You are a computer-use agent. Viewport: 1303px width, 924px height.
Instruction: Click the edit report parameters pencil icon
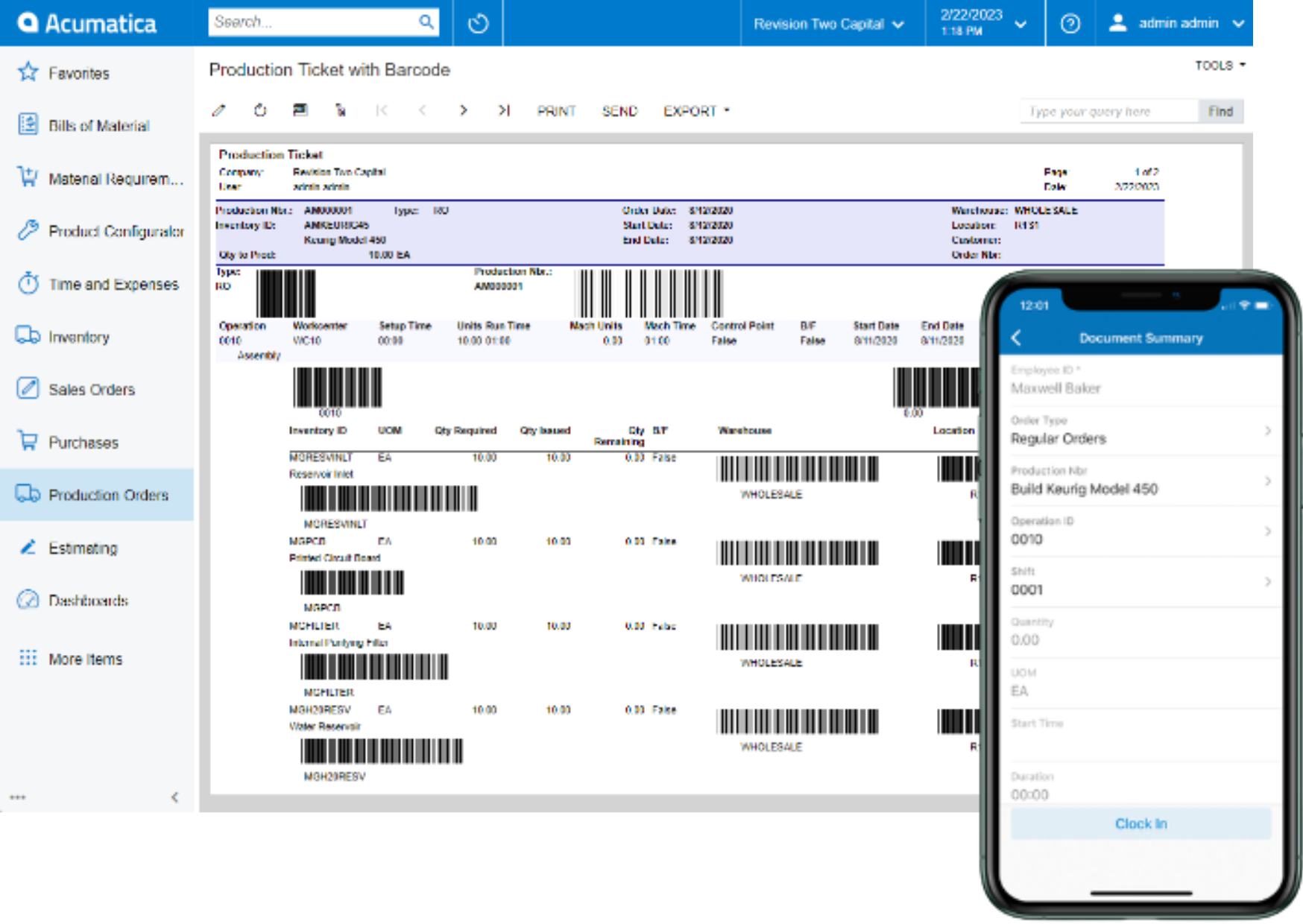pyautogui.click(x=218, y=110)
